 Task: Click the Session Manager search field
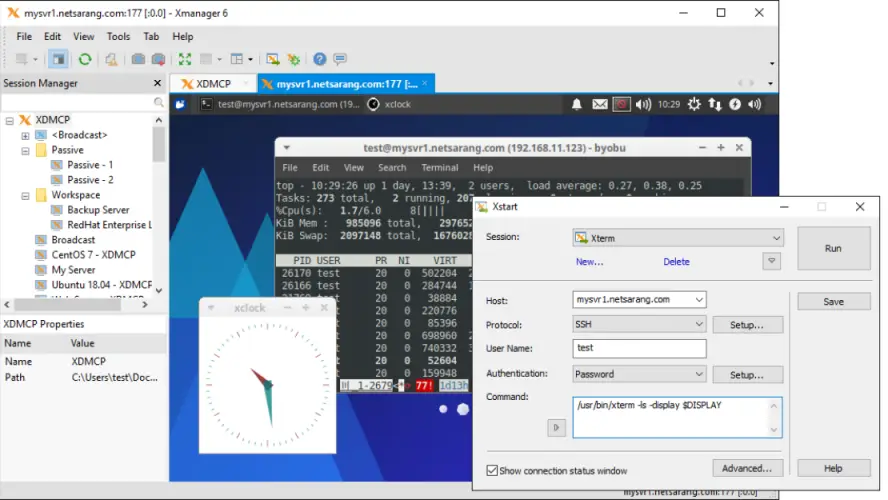pyautogui.click(x=78, y=102)
